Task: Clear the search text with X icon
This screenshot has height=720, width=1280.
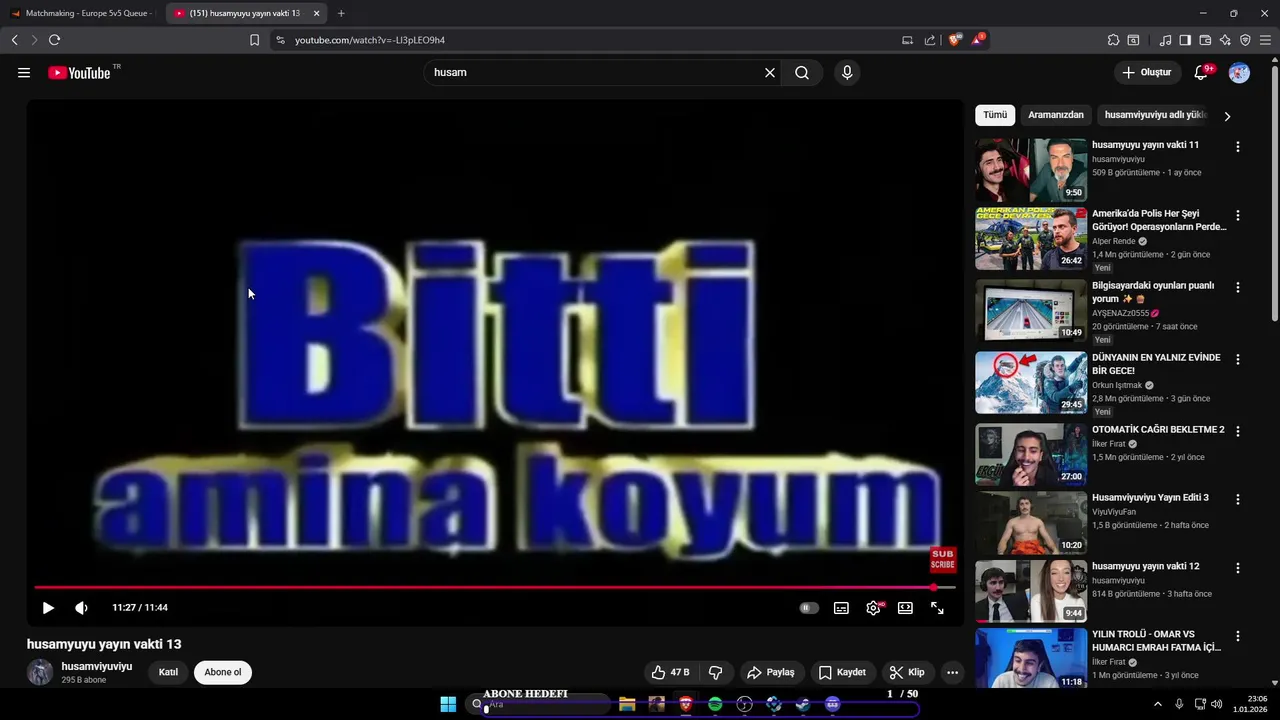Action: coord(770,73)
